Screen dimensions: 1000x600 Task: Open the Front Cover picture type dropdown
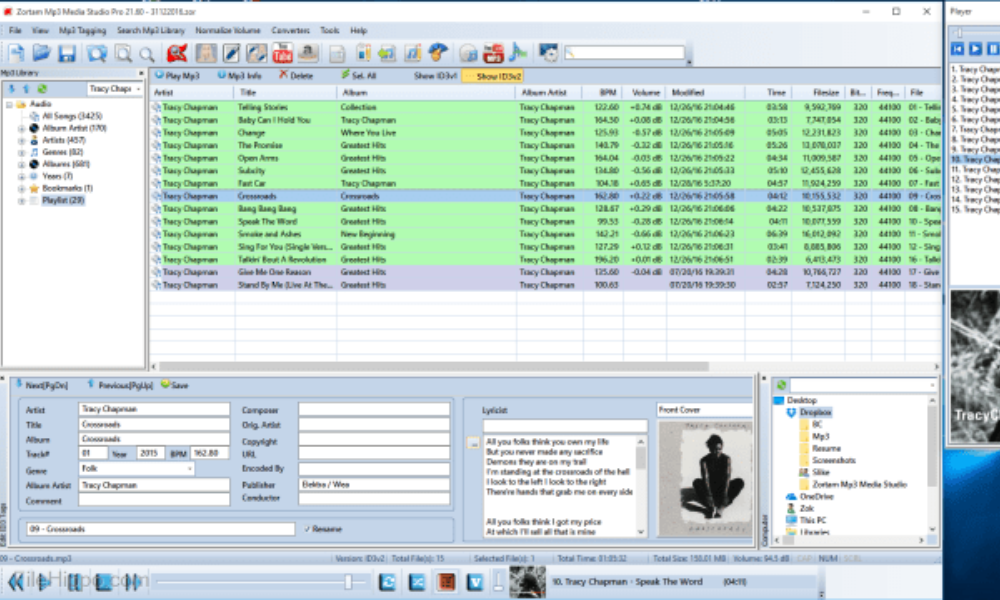tap(705, 410)
